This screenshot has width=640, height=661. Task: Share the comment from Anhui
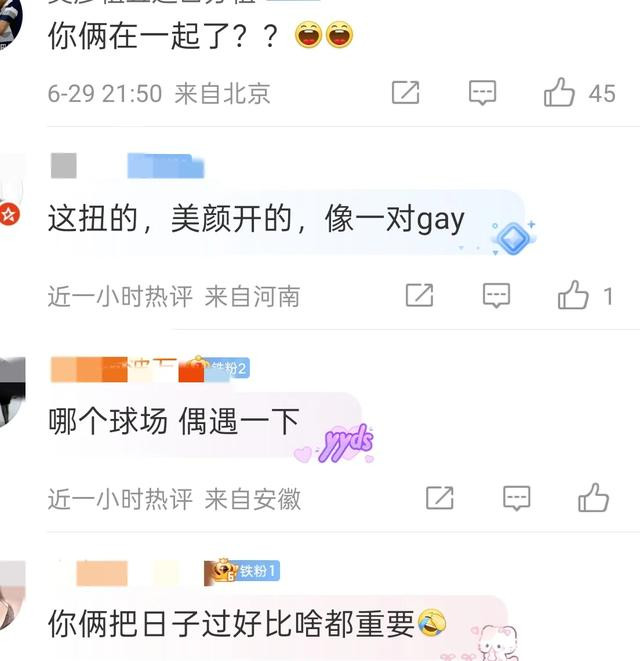coord(439,498)
